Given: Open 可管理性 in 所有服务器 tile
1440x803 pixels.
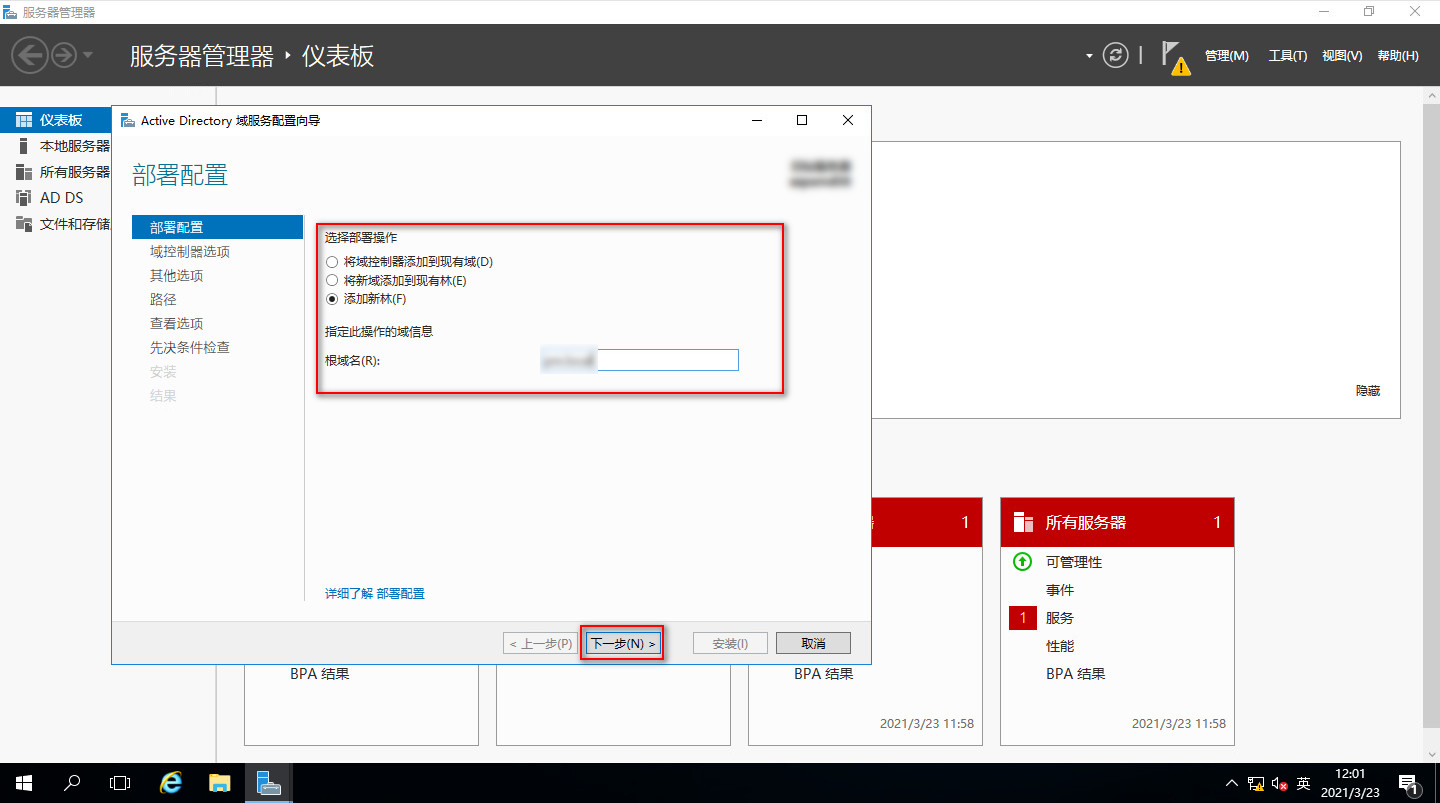Looking at the screenshot, I should 1074,562.
